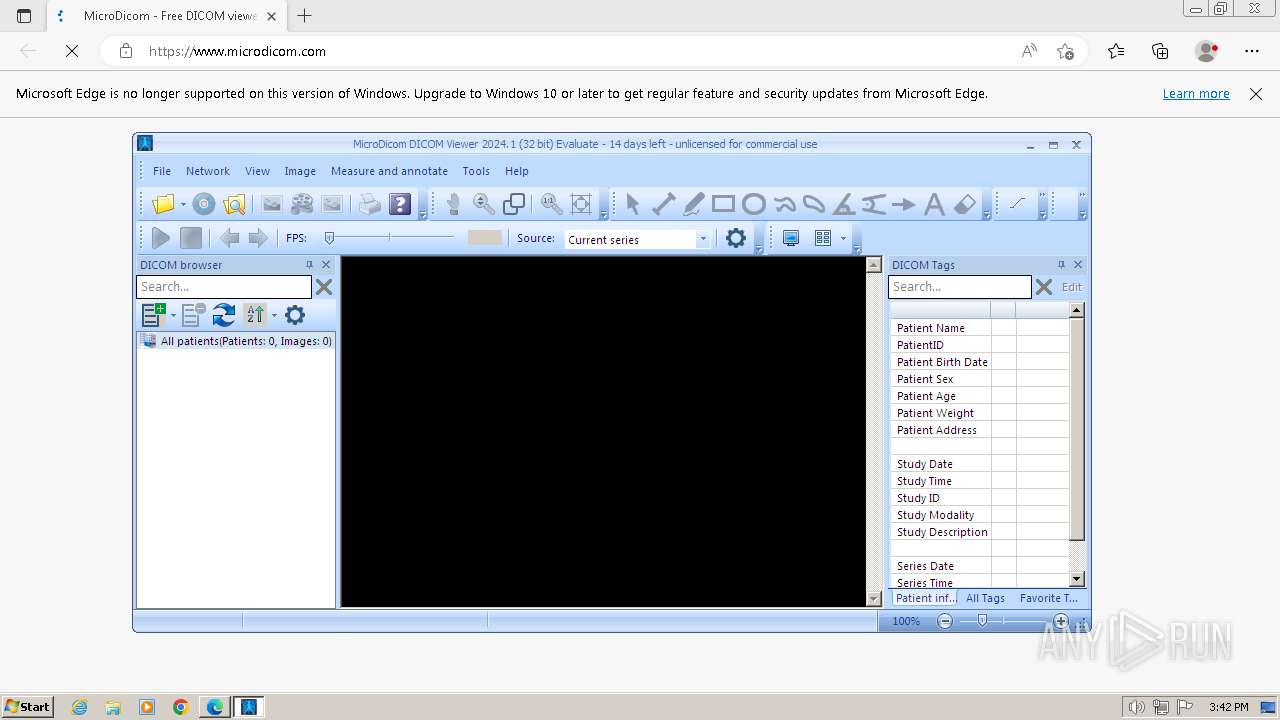This screenshot has width=1280, height=720.
Task: Click the FPS slider thumb
Action: point(329,238)
